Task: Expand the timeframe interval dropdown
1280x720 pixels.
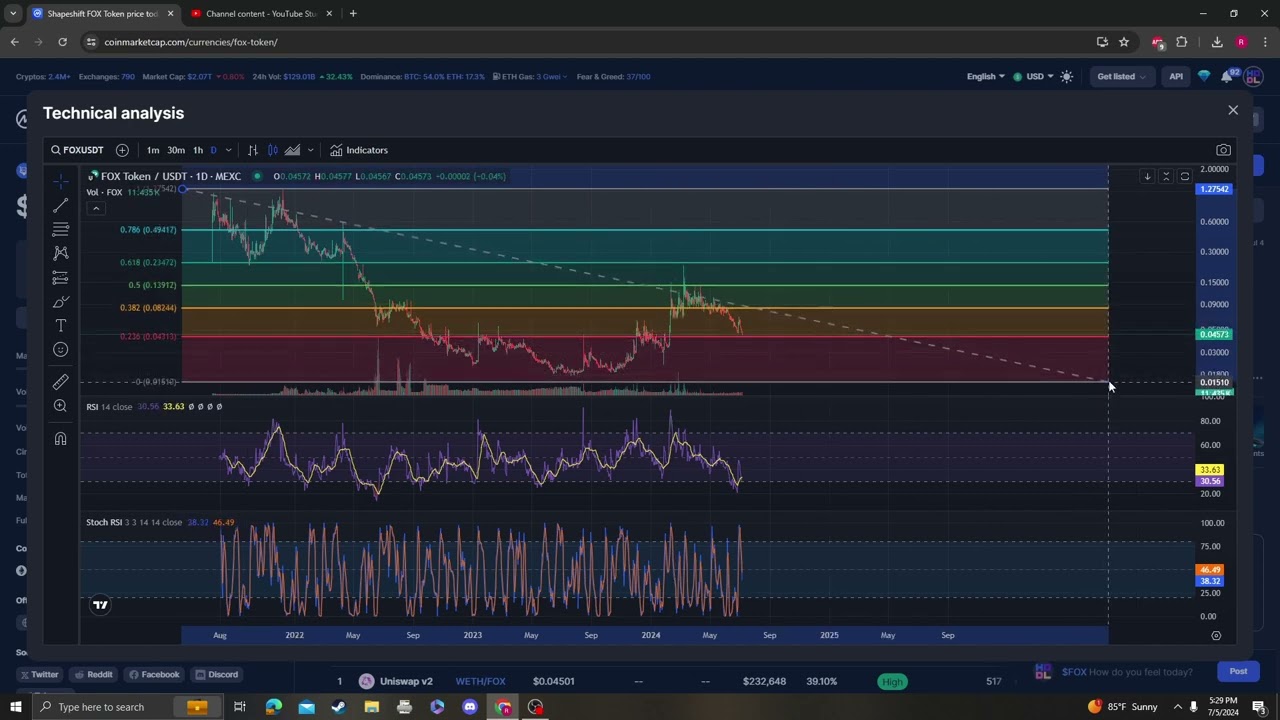Action: click(x=228, y=150)
